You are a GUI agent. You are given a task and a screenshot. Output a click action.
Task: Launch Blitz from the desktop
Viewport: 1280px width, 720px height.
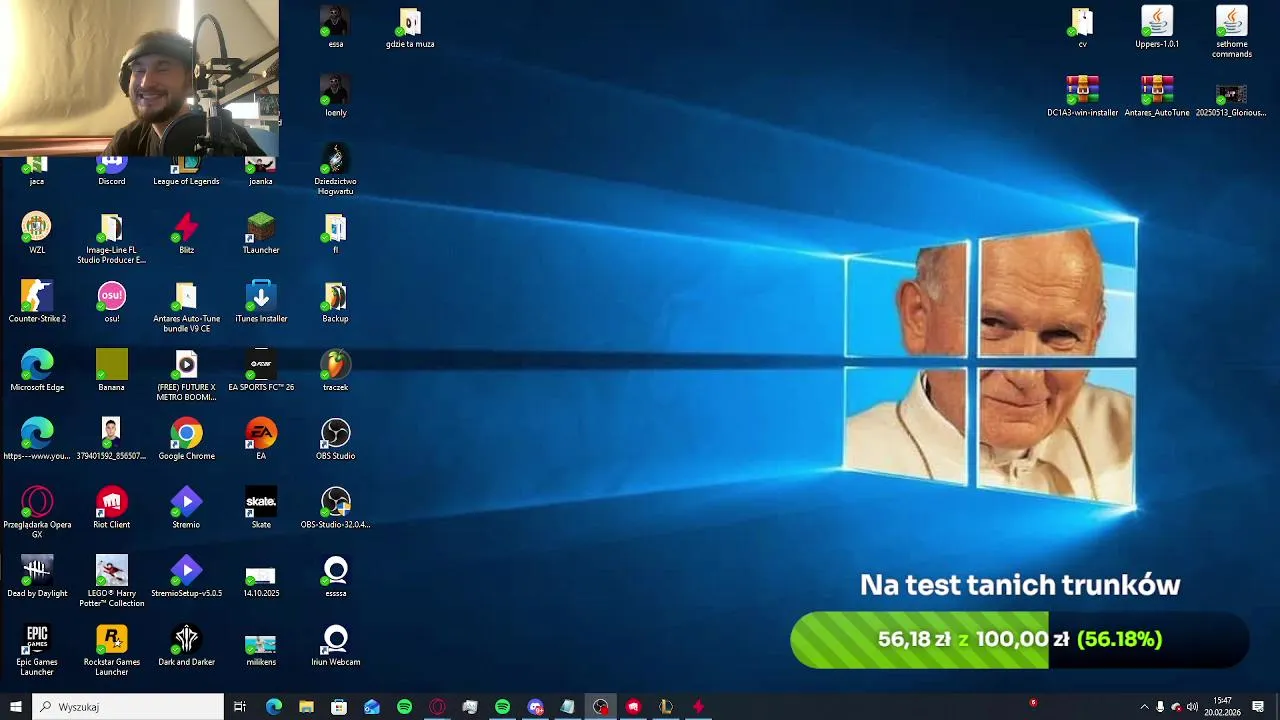pyautogui.click(x=186, y=233)
